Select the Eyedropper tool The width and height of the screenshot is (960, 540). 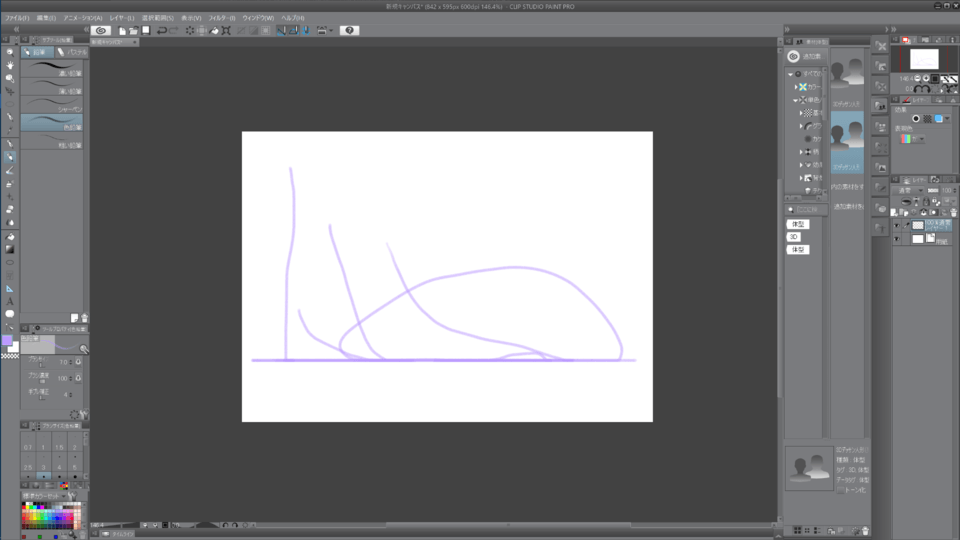pos(10,130)
